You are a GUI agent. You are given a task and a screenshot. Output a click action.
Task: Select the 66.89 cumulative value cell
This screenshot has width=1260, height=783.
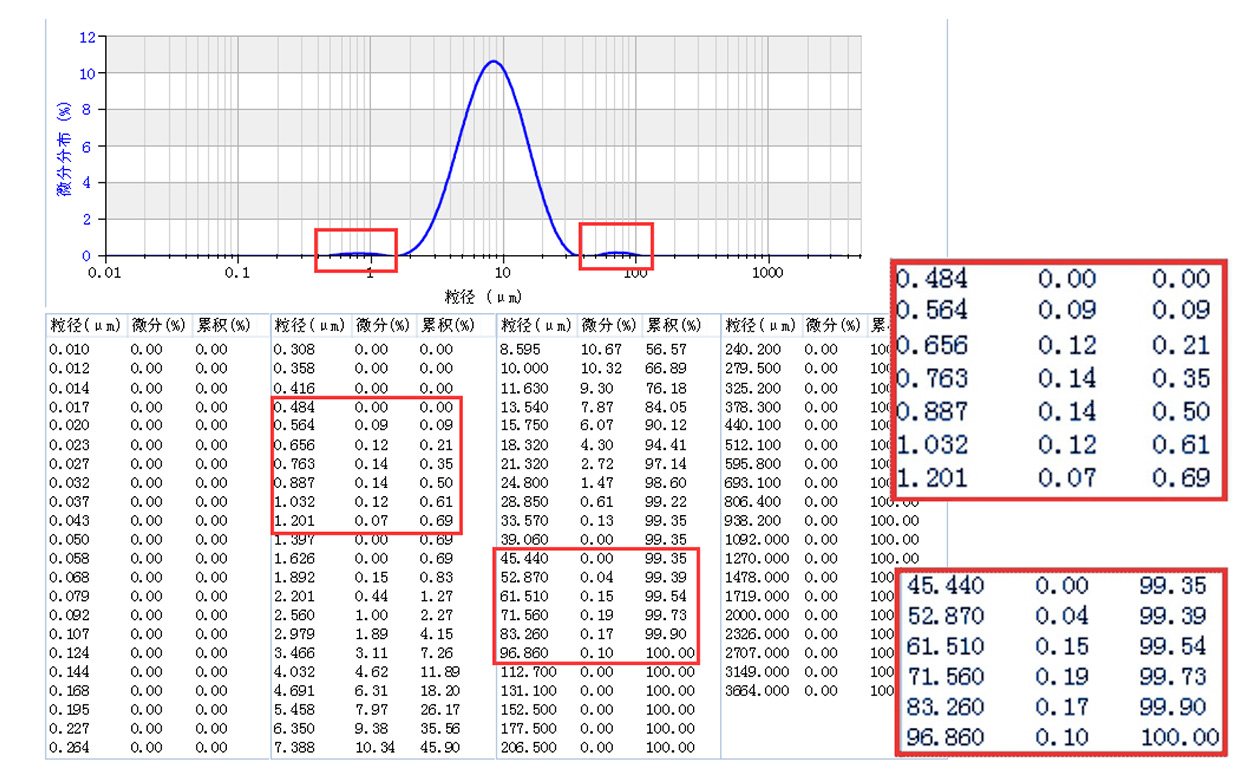click(666, 369)
